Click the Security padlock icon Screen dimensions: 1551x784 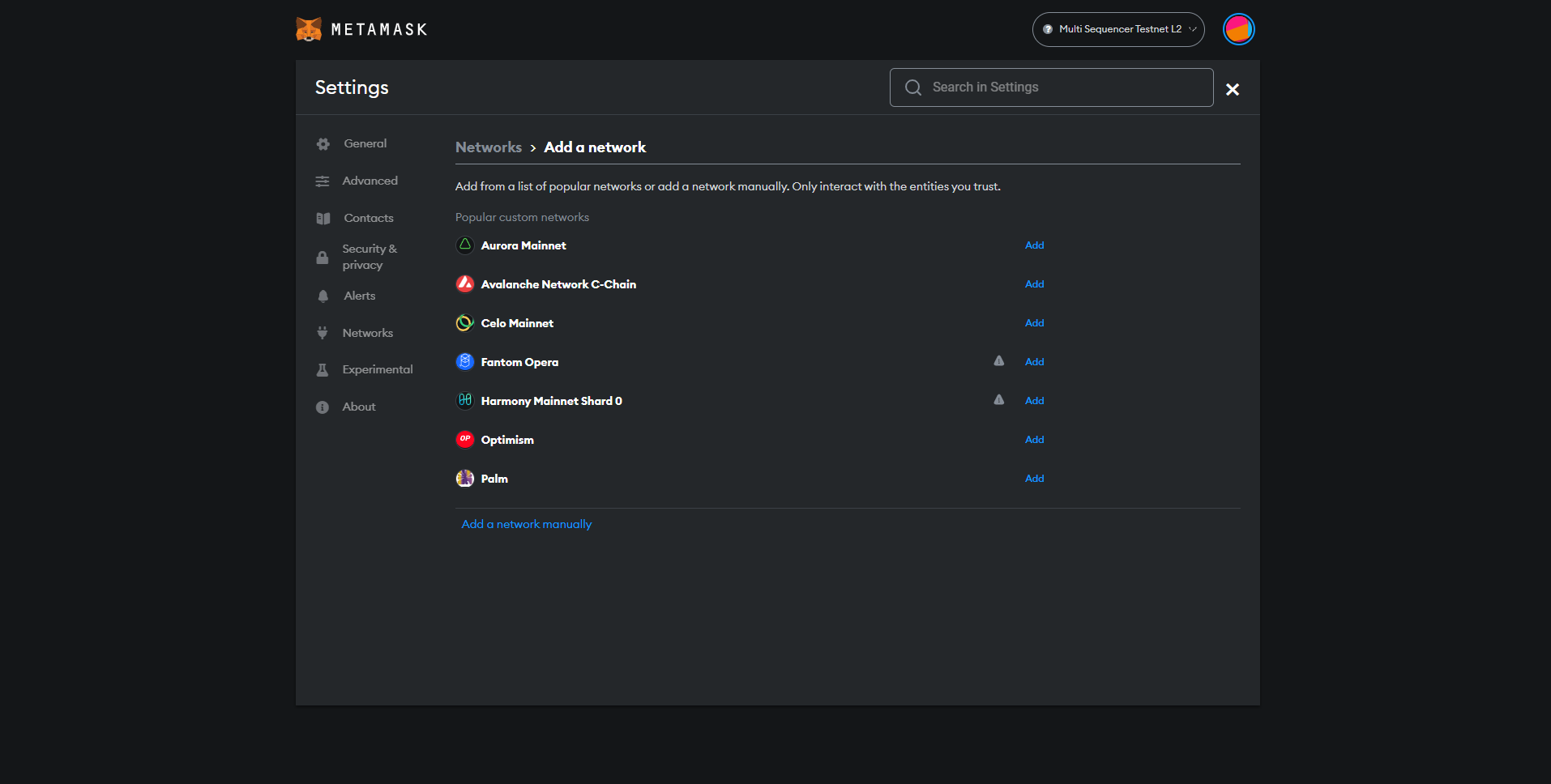click(x=323, y=258)
